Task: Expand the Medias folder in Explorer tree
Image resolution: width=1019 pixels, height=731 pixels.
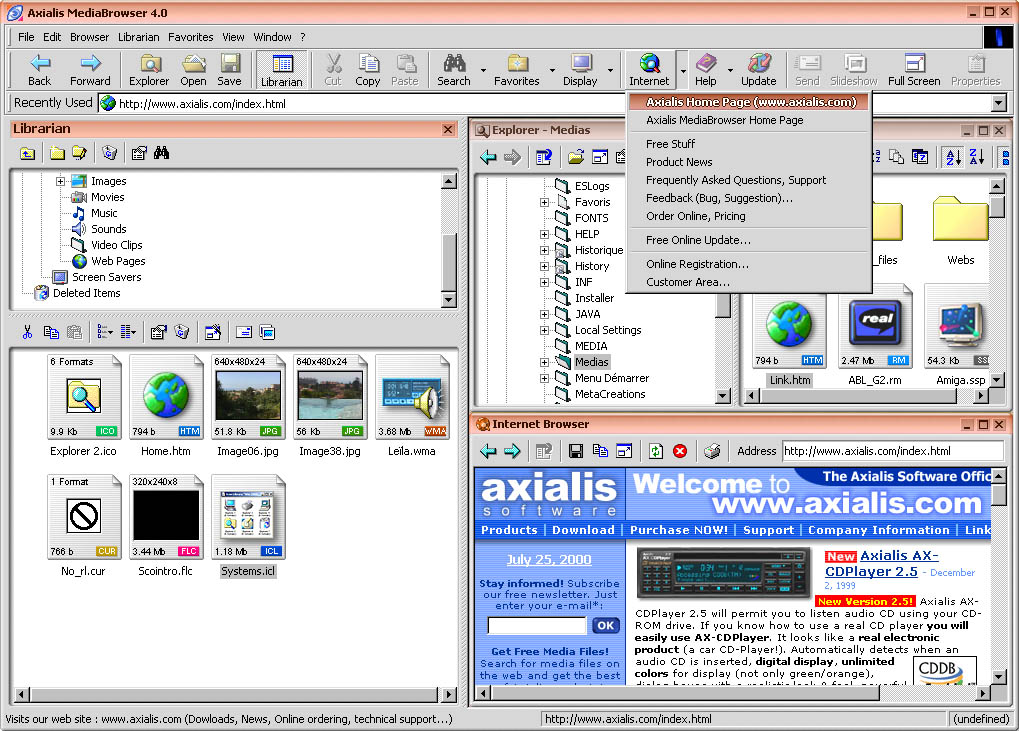Action: [545, 362]
